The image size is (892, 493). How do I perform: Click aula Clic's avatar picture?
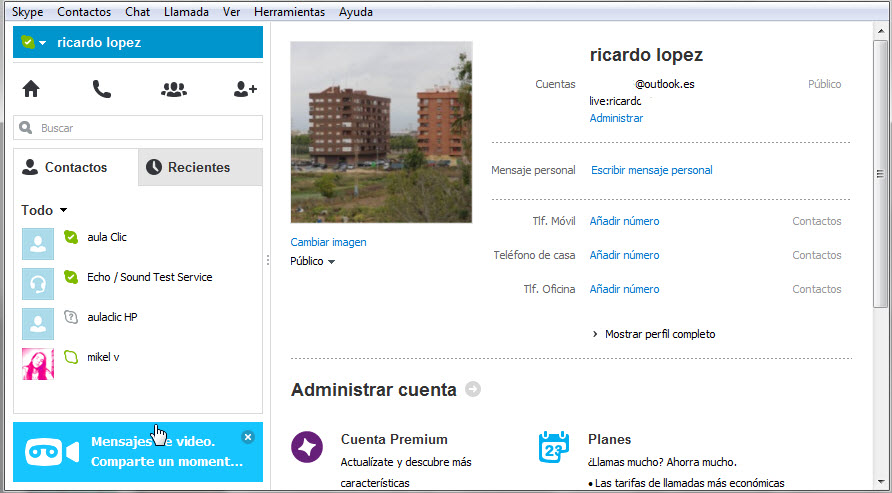coord(38,244)
